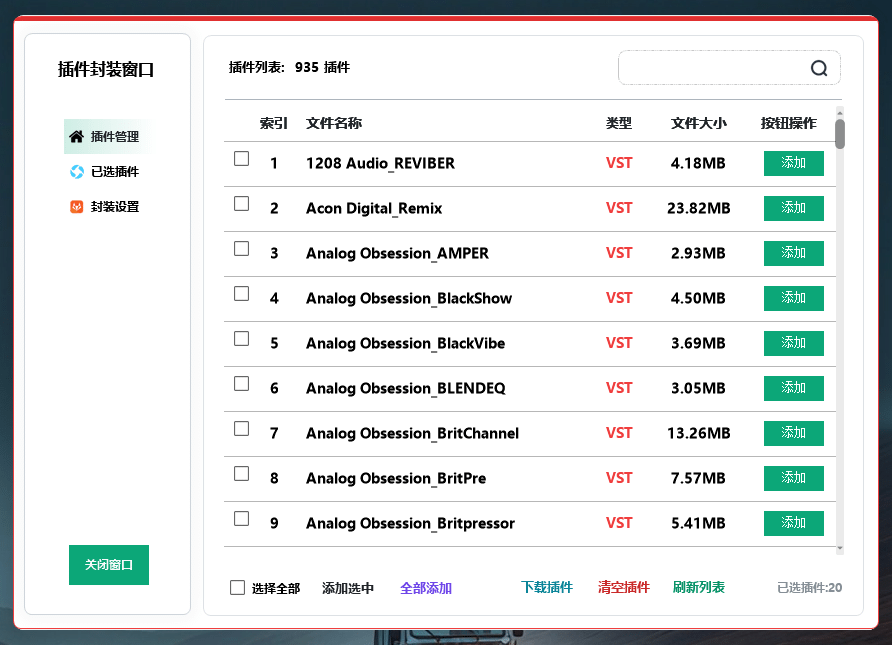
Task: Tick the checkbox for Analog Obsession_BritChannel
Action: pyautogui.click(x=242, y=429)
